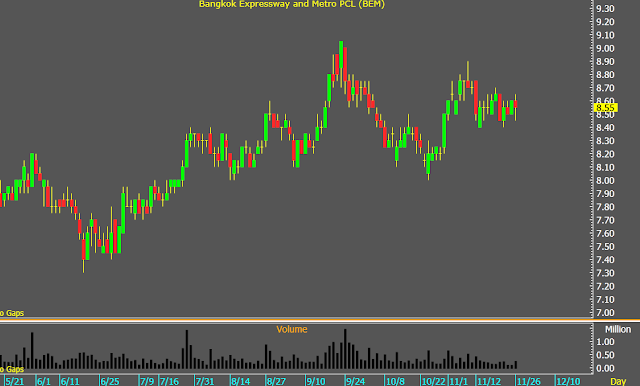Select the 11/26 date marker

point(529,382)
